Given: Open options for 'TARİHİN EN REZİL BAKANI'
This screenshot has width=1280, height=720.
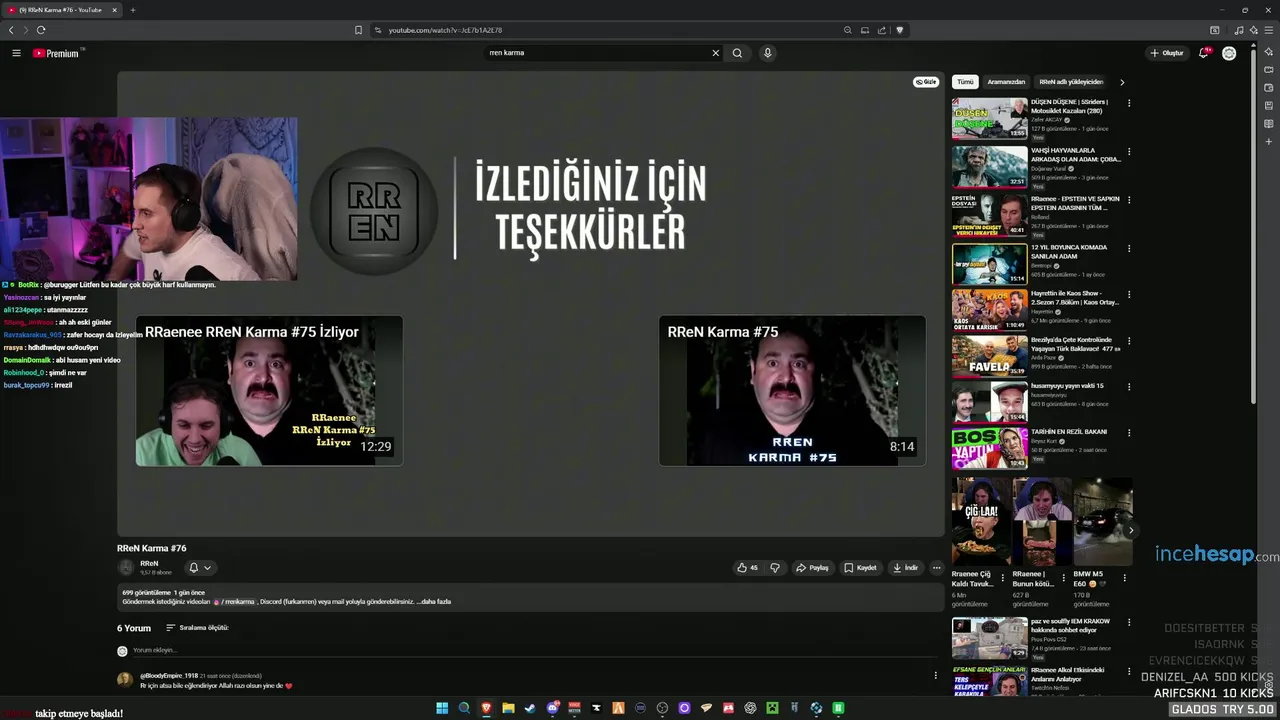Looking at the screenshot, I should [x=1129, y=432].
